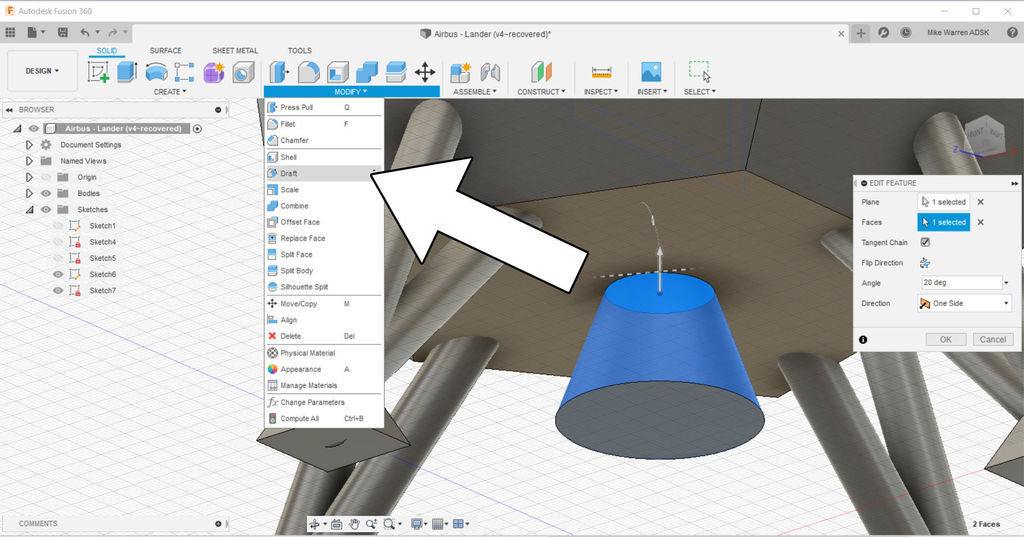Toggle visibility of Sketch6
This screenshot has height=537, width=1024.
tap(58, 274)
